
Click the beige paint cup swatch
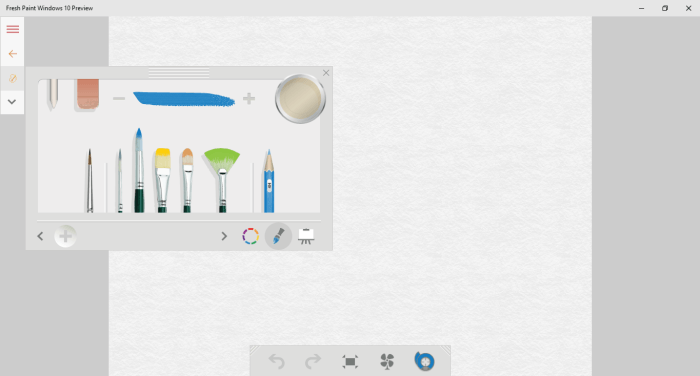tap(300, 98)
